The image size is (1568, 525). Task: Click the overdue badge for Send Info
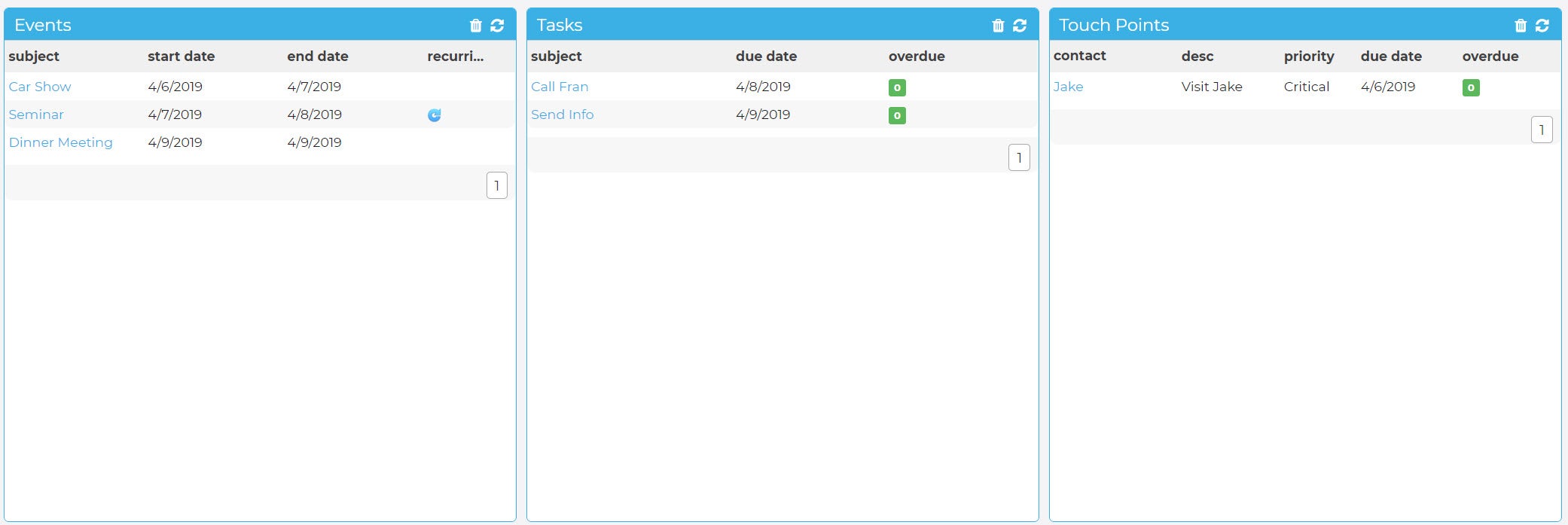pos(897,115)
